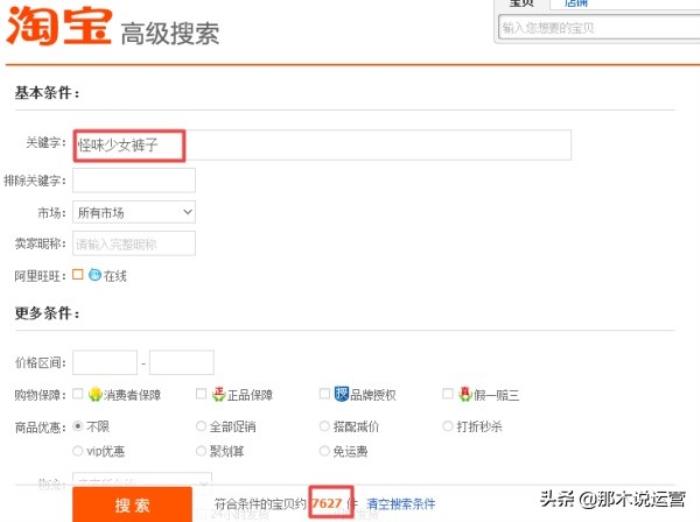Enable the 阿里旺旺 online checkbox
The image size is (700, 522).
[78, 275]
